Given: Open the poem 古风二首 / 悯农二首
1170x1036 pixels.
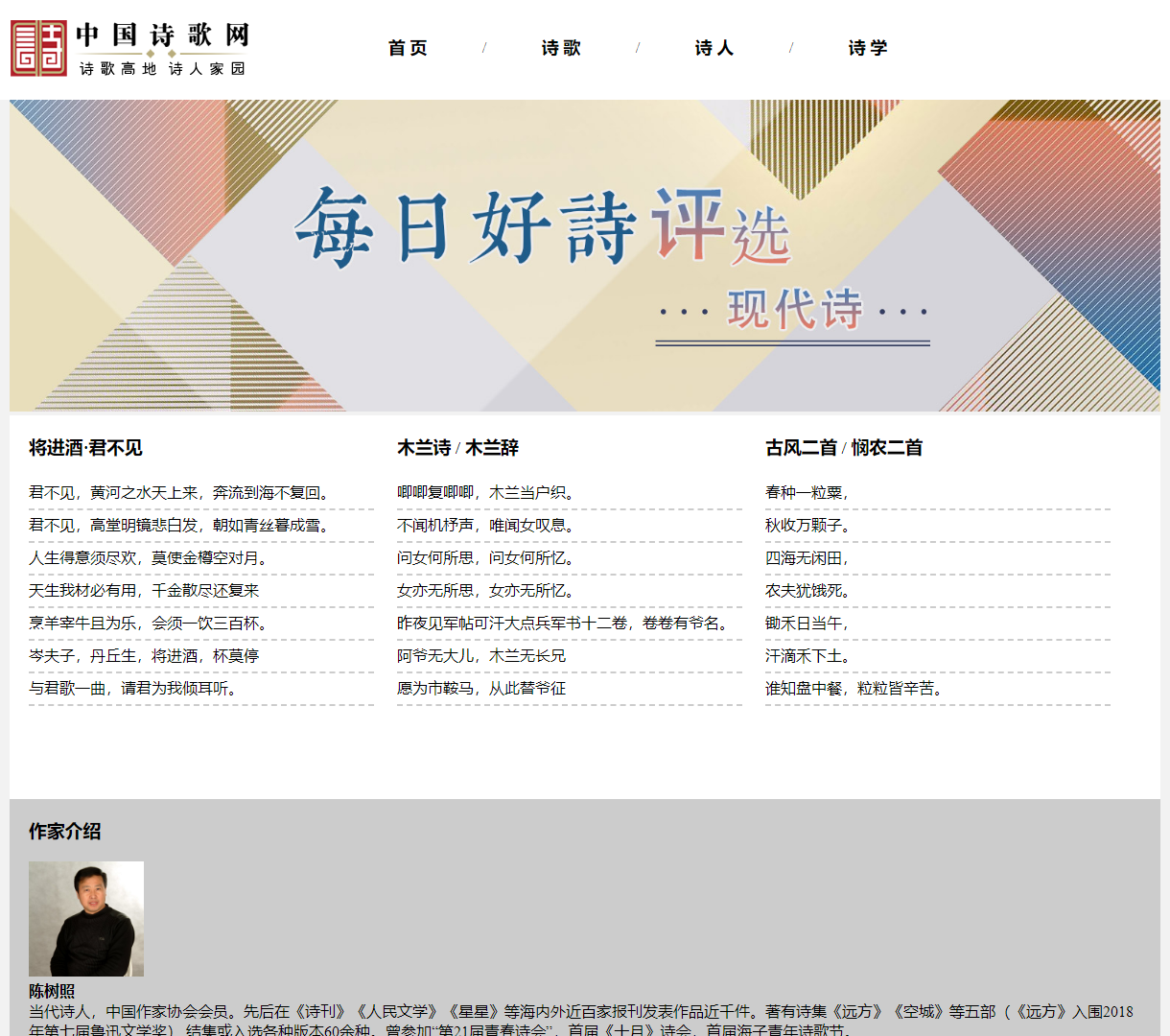Looking at the screenshot, I should click(843, 448).
